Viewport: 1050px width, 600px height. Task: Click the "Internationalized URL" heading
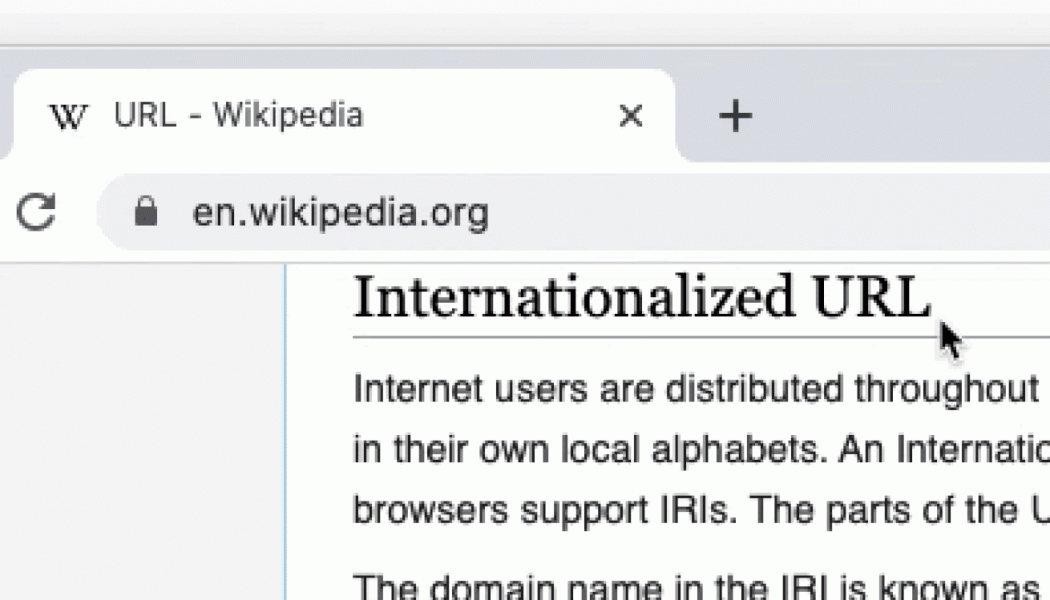pos(640,296)
